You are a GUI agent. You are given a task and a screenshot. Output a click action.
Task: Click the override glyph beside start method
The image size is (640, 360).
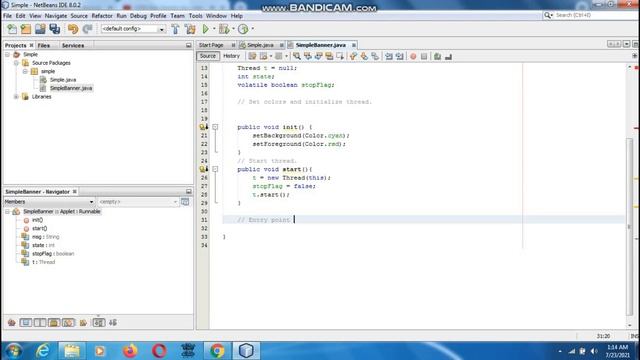203,169
